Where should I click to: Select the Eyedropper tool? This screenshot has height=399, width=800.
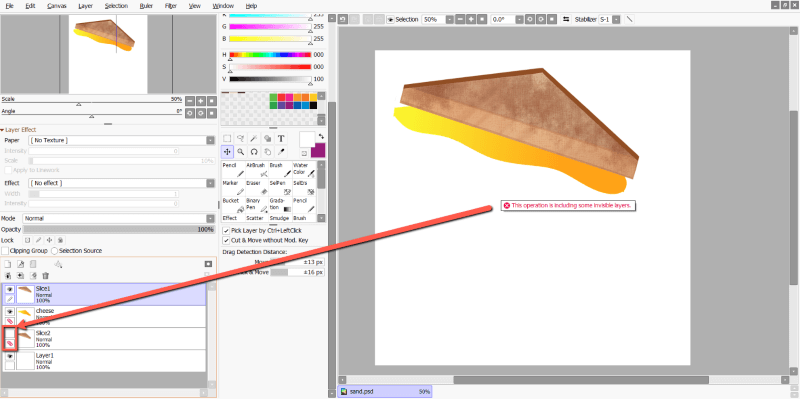click(x=281, y=152)
